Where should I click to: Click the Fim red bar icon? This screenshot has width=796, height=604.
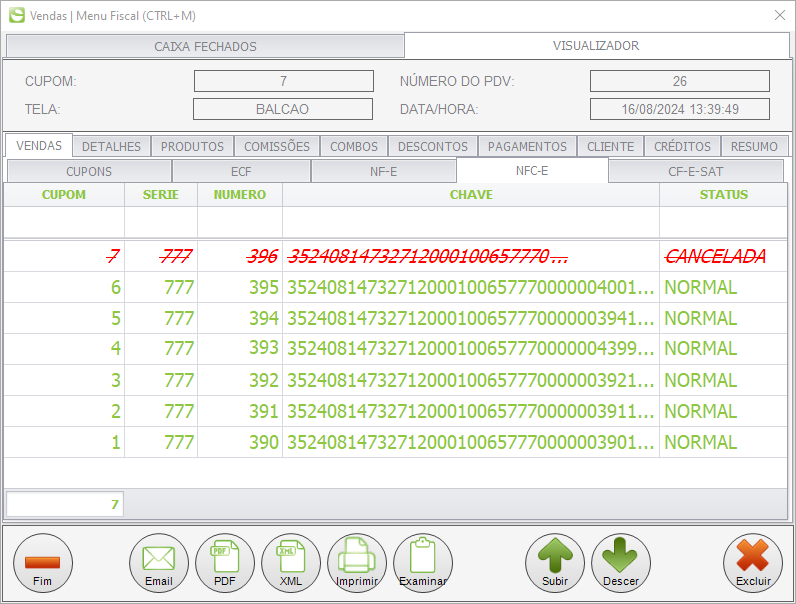[x=43, y=563]
